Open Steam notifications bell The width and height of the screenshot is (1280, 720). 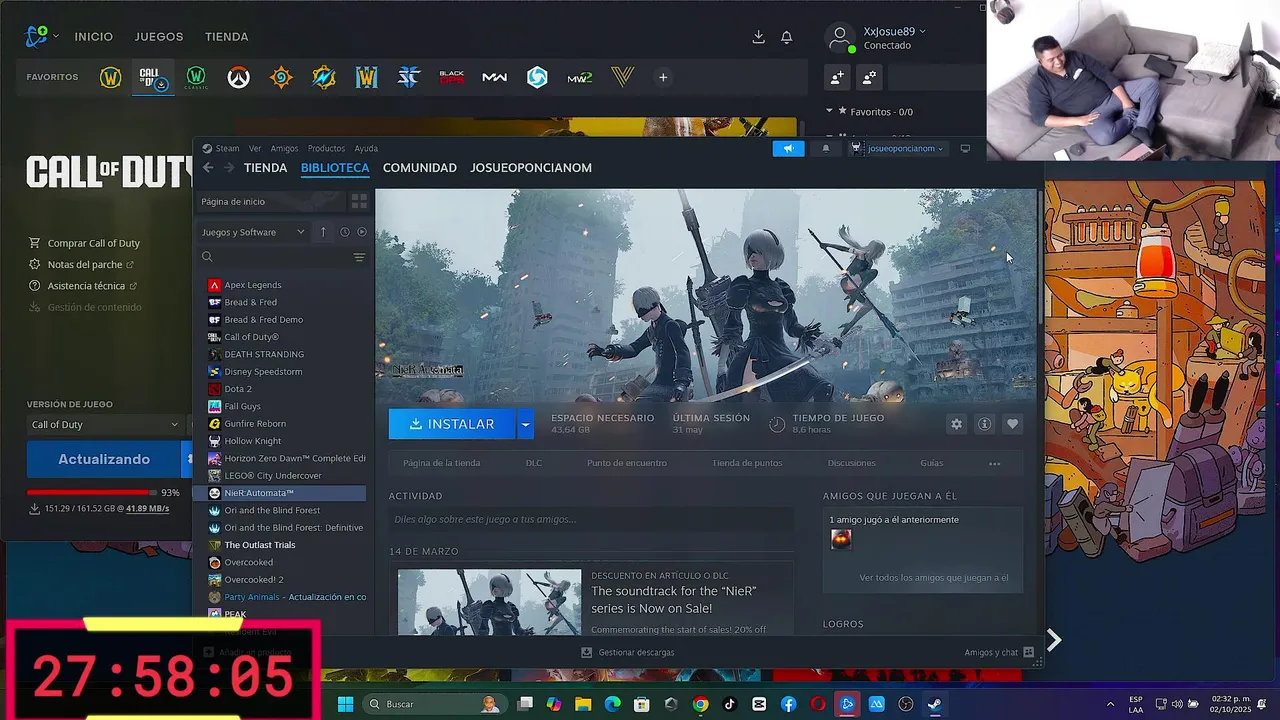(x=825, y=148)
